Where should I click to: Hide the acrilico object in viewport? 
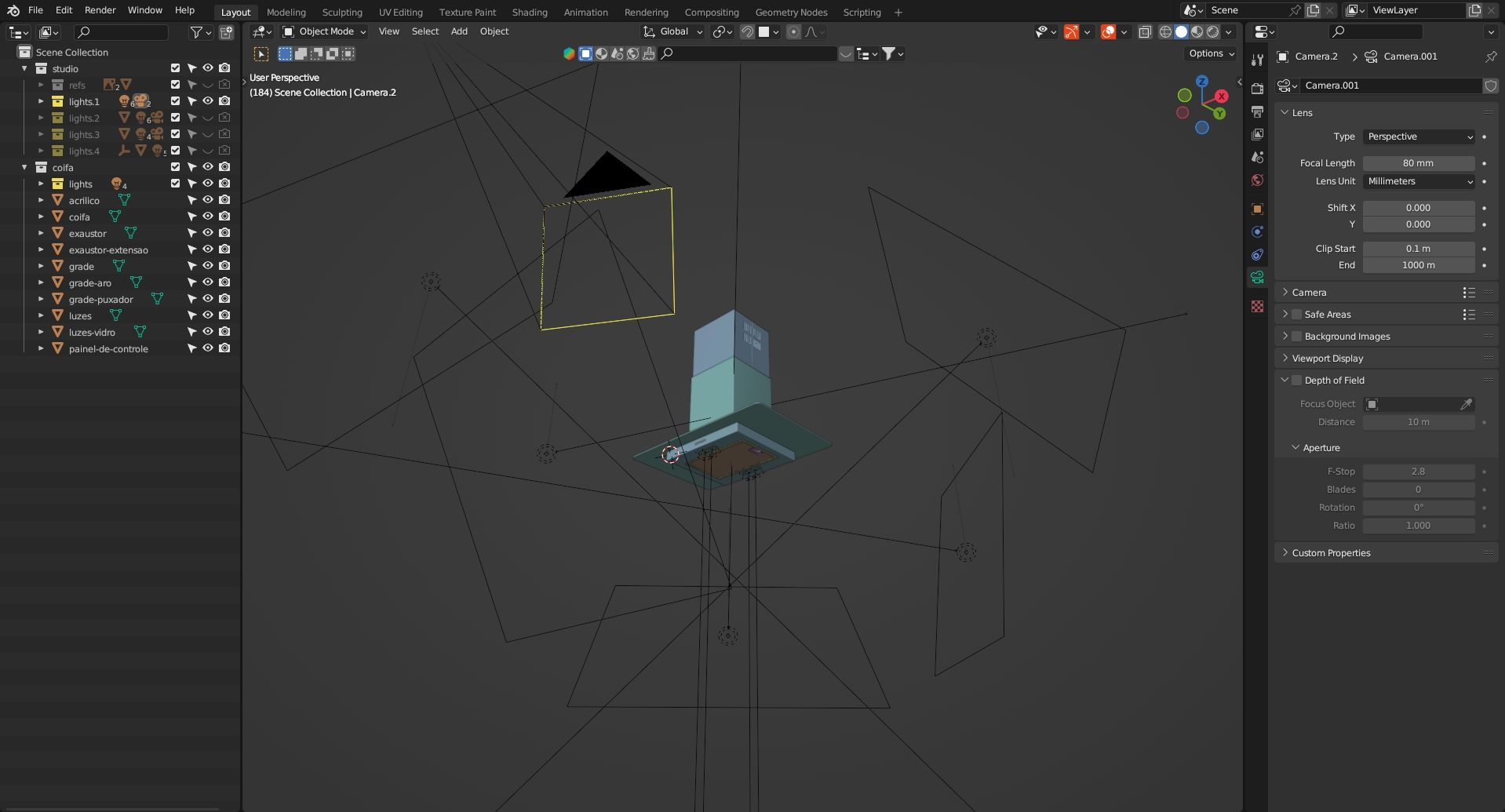208,200
